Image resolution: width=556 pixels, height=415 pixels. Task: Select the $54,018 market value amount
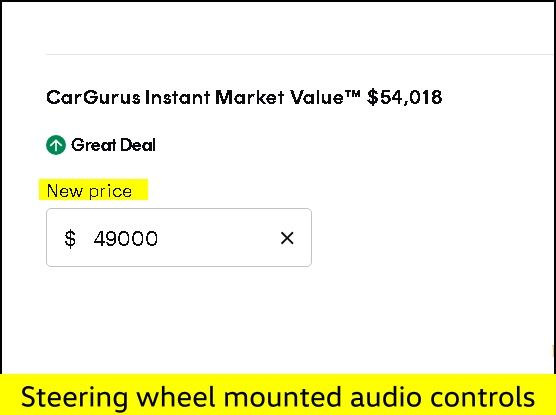click(x=405, y=97)
